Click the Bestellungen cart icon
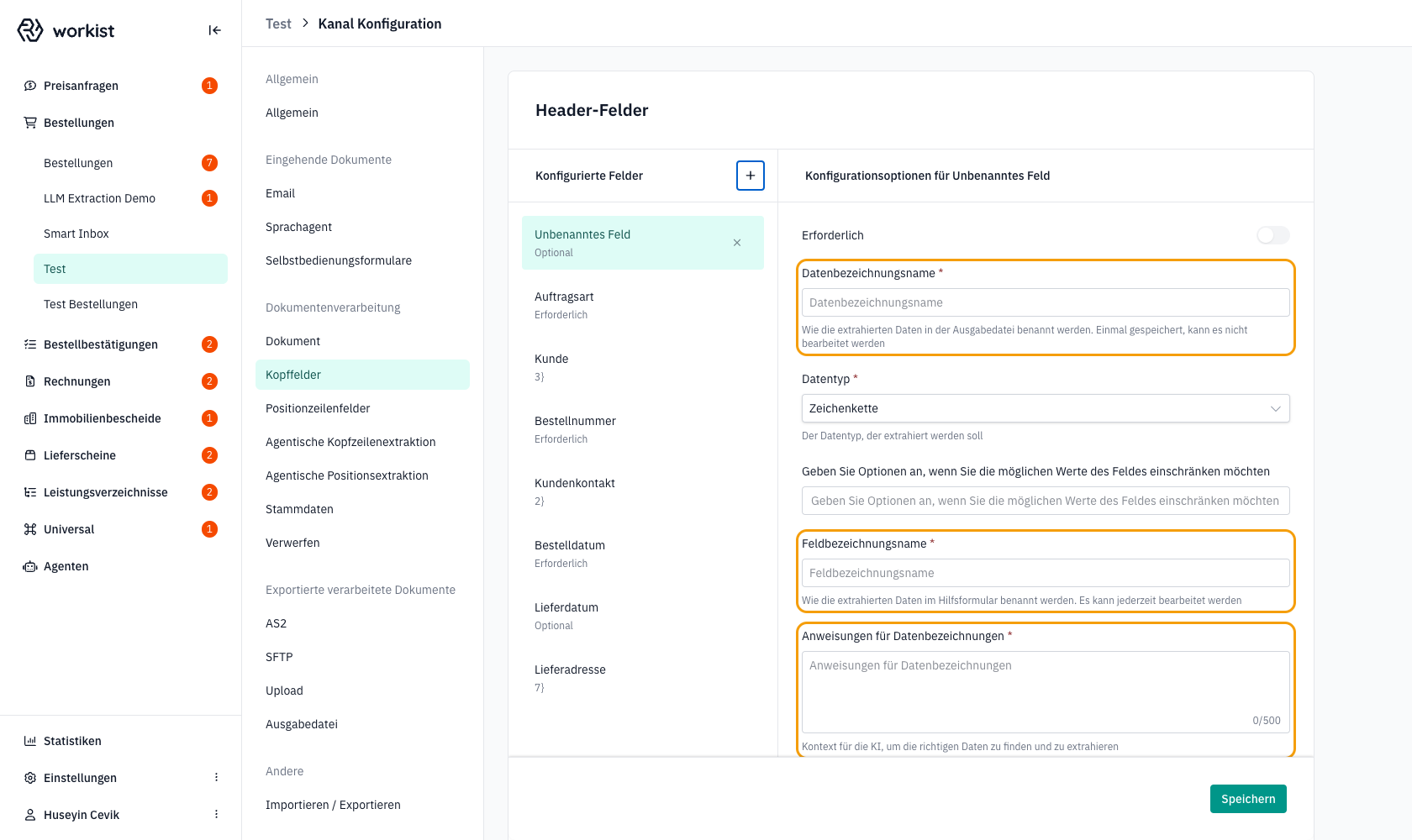The height and width of the screenshot is (840, 1412). [x=30, y=123]
